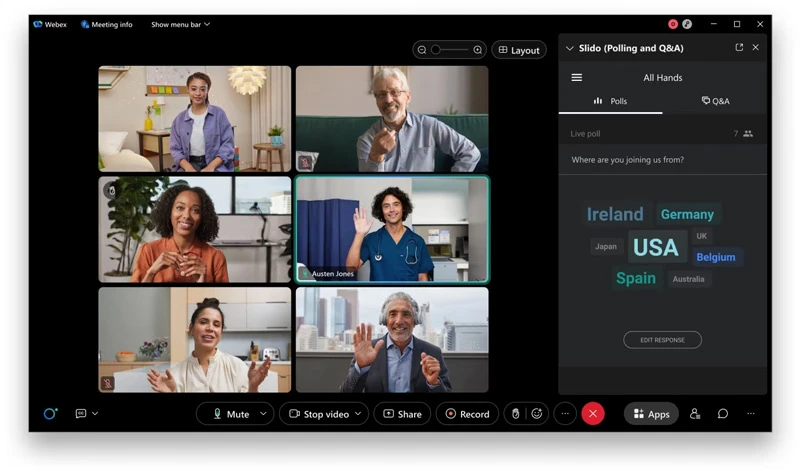The height and width of the screenshot is (474, 800).
Task: Start recording the meeting
Action: pos(467,414)
